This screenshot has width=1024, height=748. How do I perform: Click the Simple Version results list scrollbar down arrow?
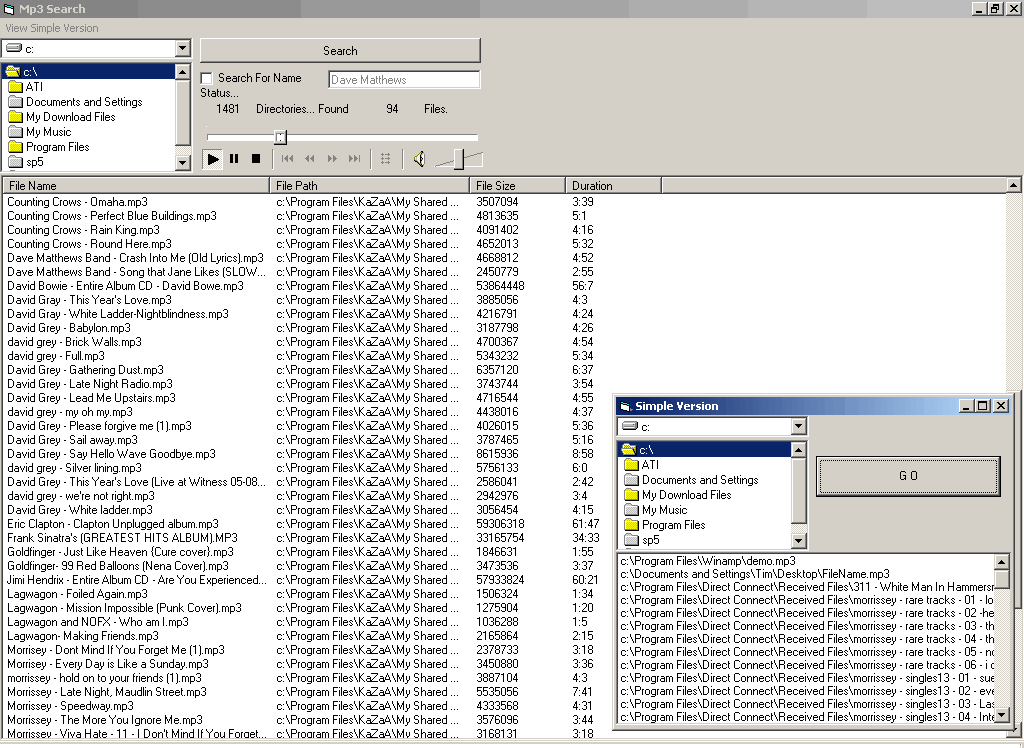pos(1002,716)
